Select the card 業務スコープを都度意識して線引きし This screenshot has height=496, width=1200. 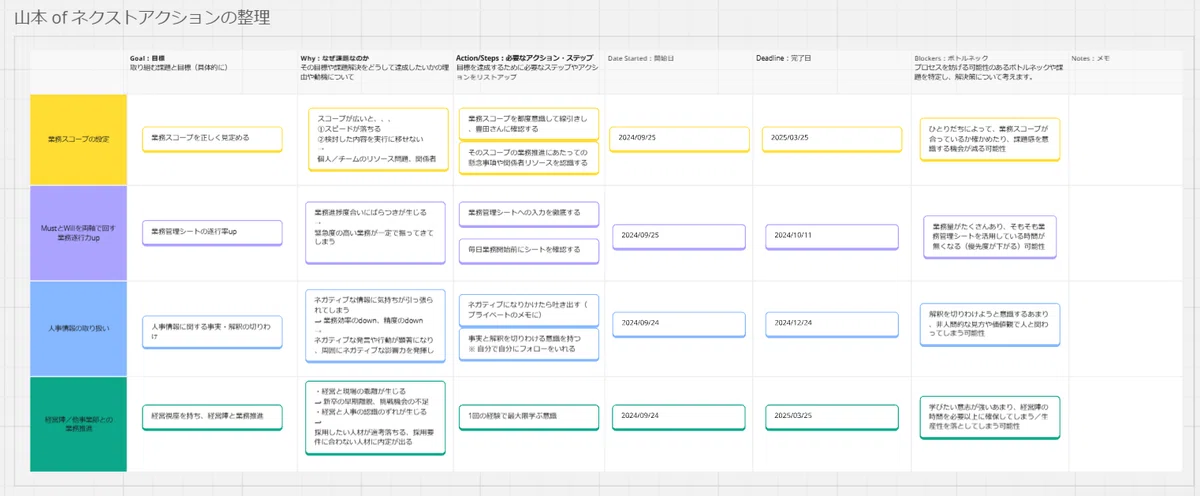coord(529,123)
